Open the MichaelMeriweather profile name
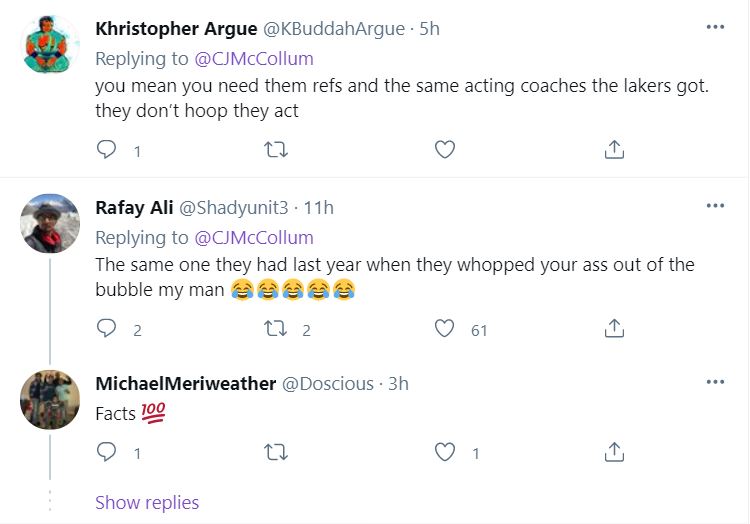The height and width of the screenshot is (524, 750). pos(185,384)
